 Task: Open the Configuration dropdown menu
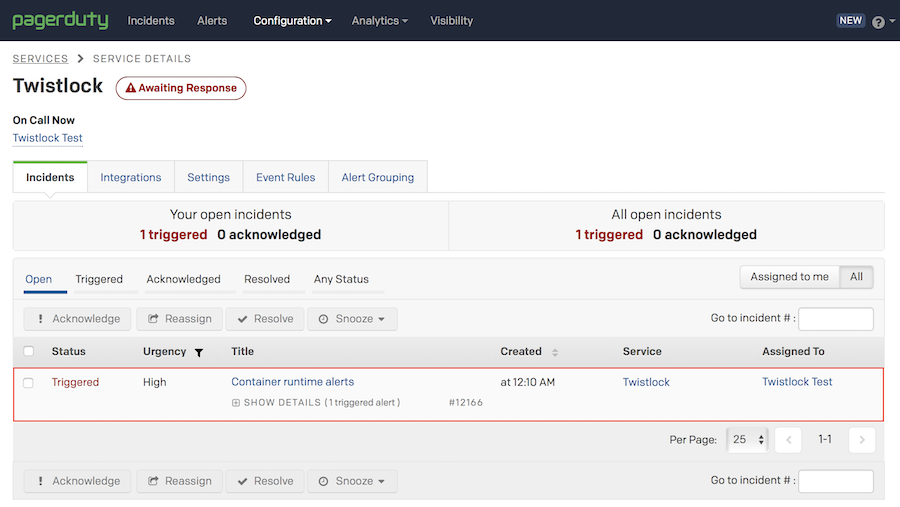292,20
